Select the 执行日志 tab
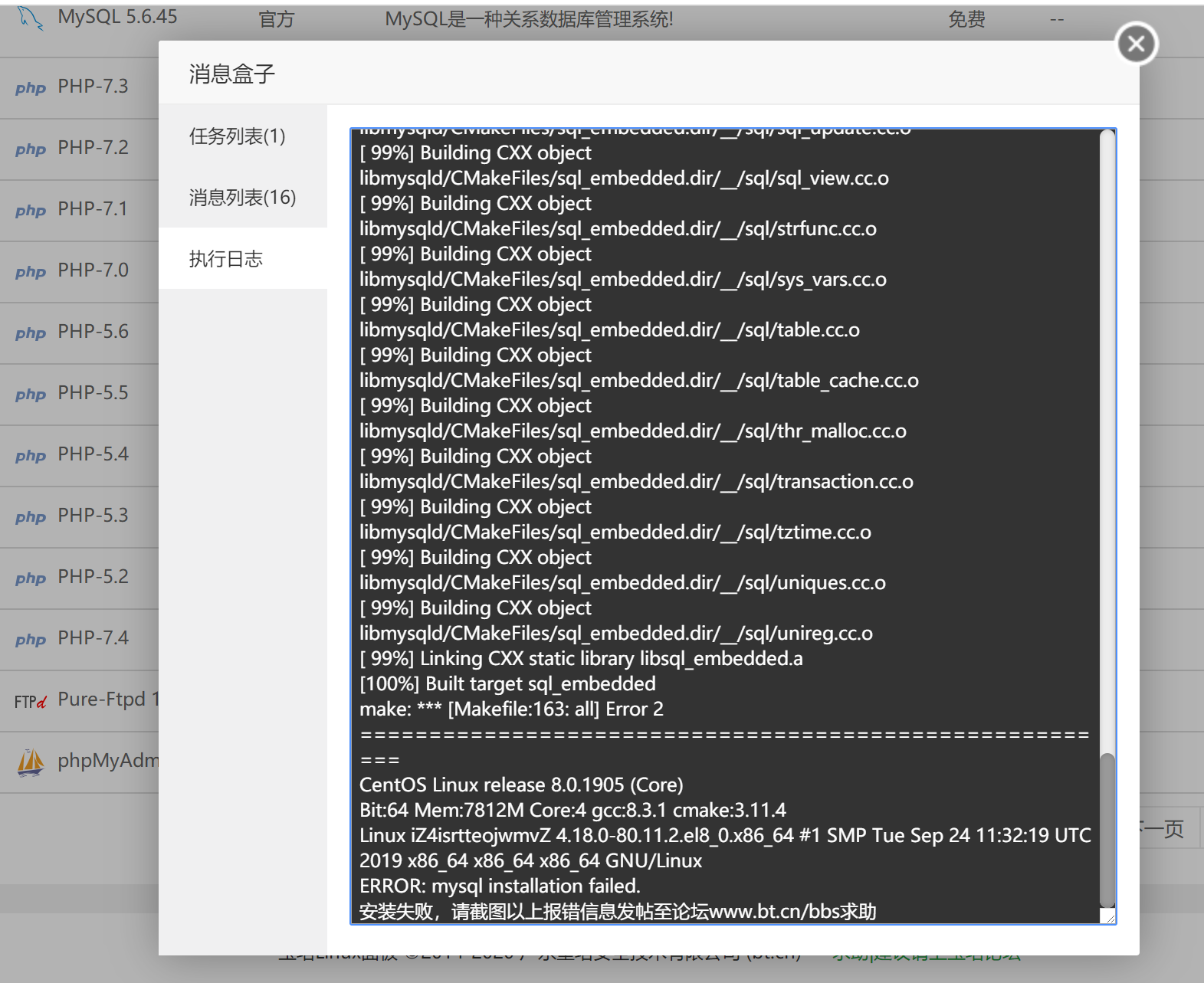1204x983 pixels. (x=243, y=258)
